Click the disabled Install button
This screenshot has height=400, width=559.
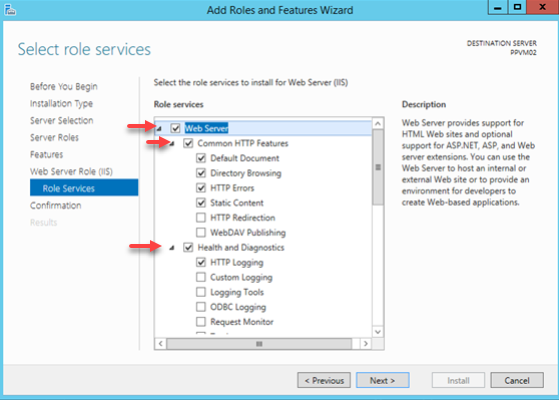[x=458, y=380]
